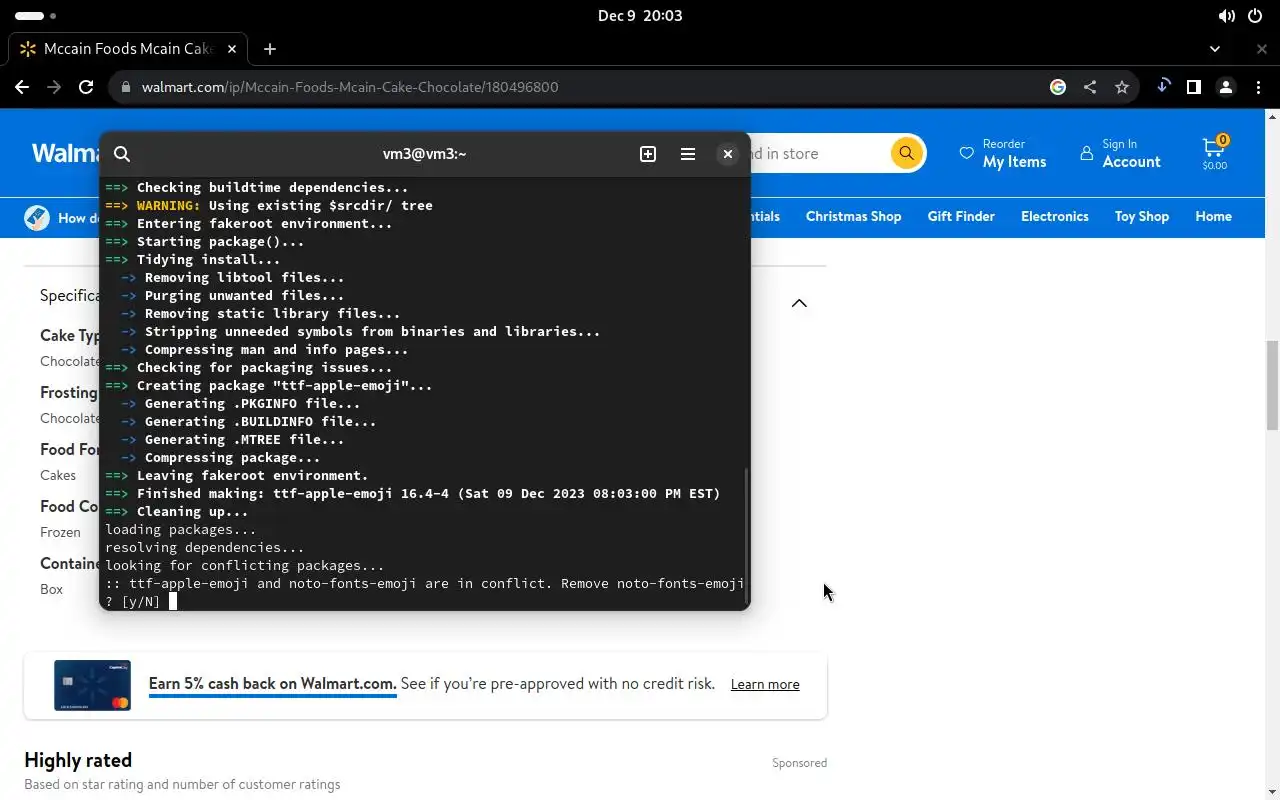Open Gift Finder link
Image resolution: width=1280 pixels, height=800 pixels.
[961, 216]
